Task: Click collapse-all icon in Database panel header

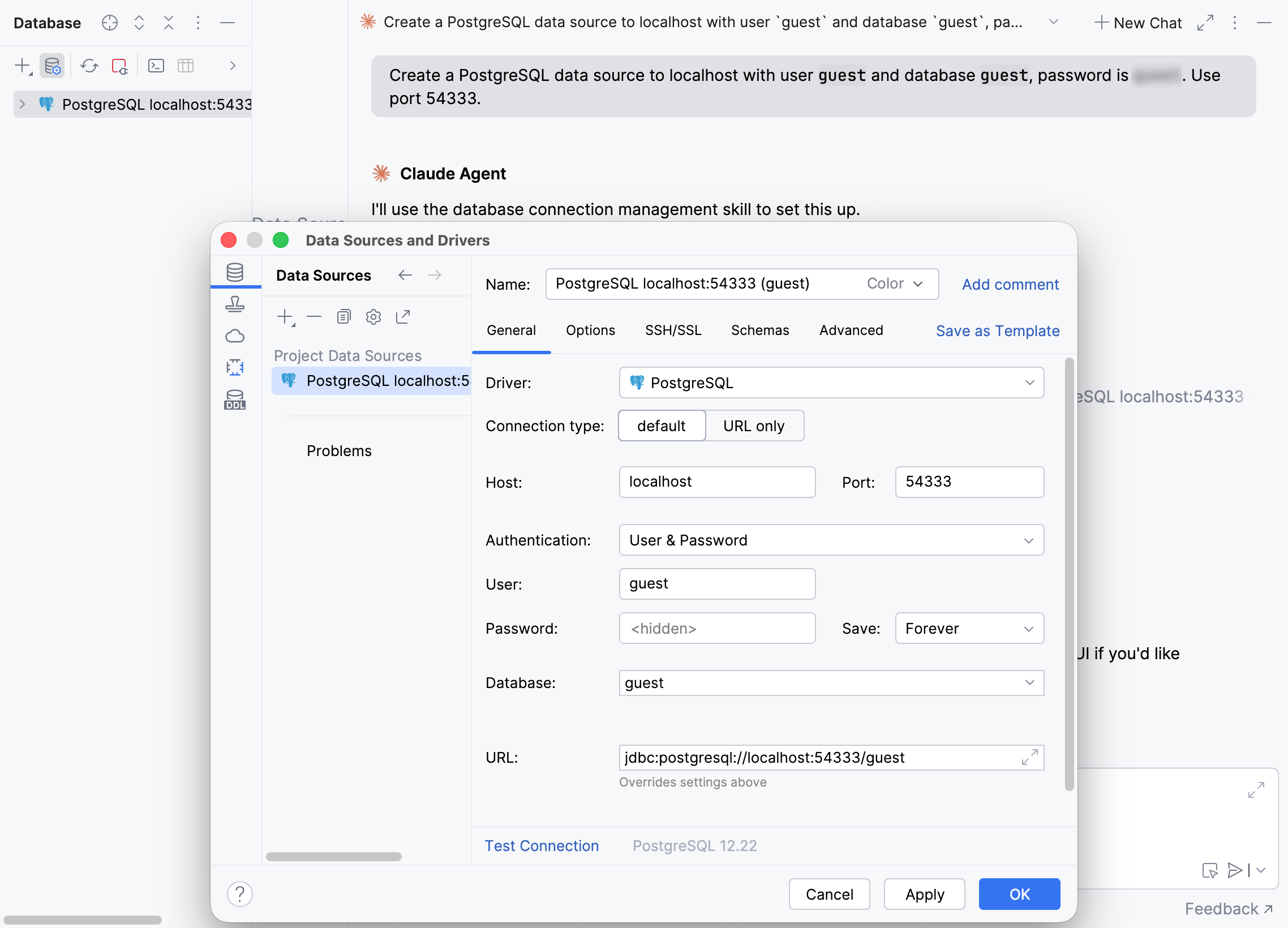Action: pos(169,23)
